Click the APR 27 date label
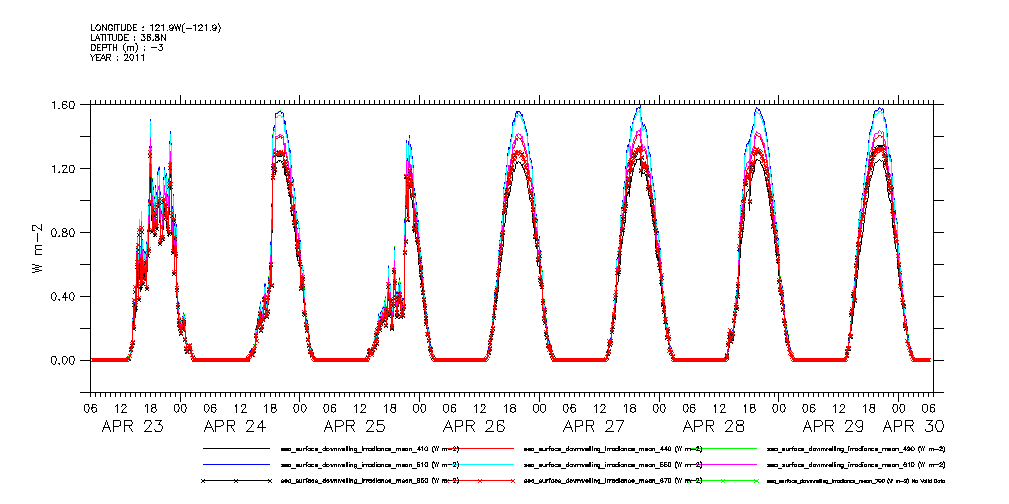1009x504 pixels. (594, 426)
